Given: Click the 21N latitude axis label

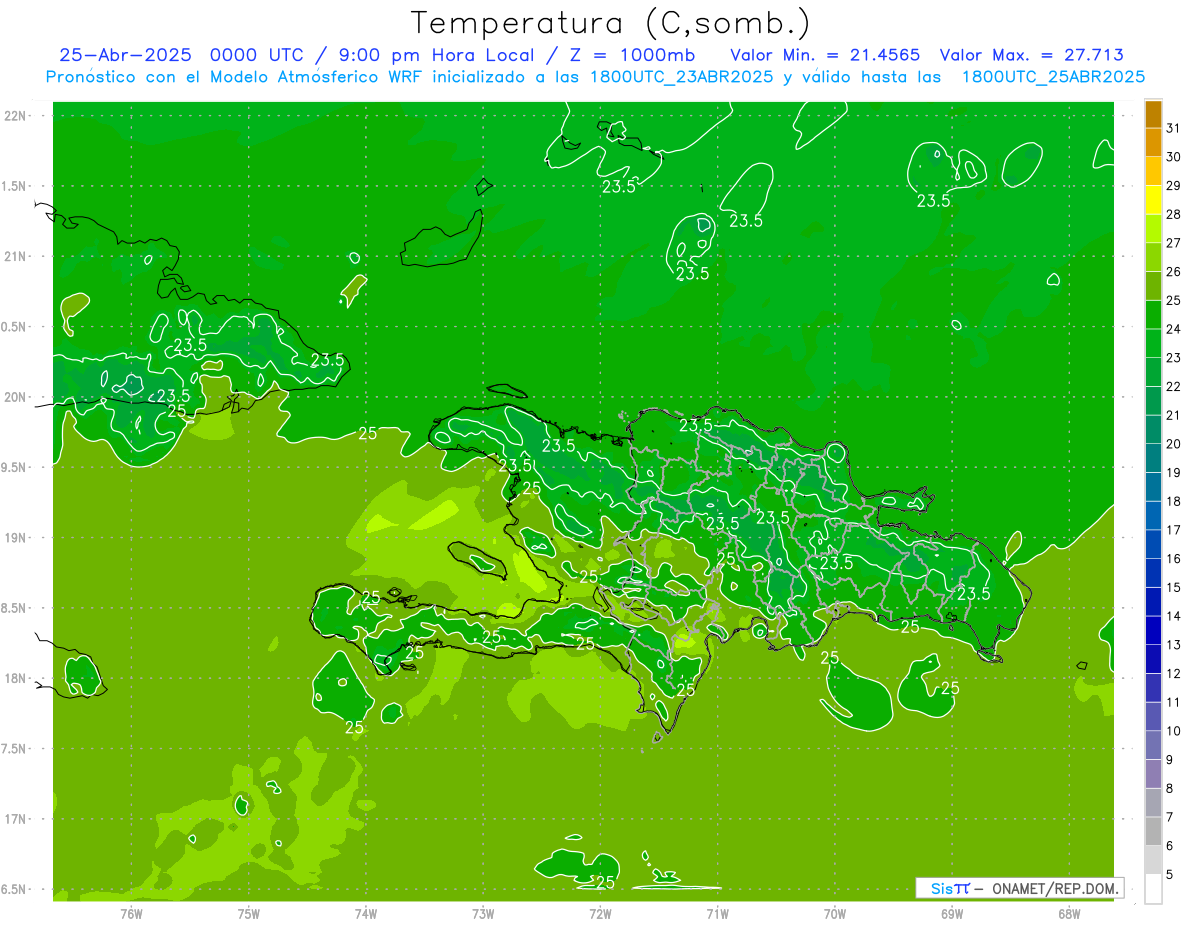Looking at the screenshot, I should (15, 257).
